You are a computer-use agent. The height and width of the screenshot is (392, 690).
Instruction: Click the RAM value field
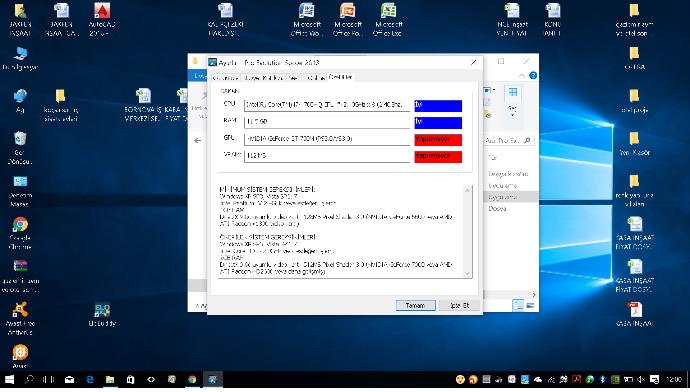pyautogui.click(x=327, y=122)
